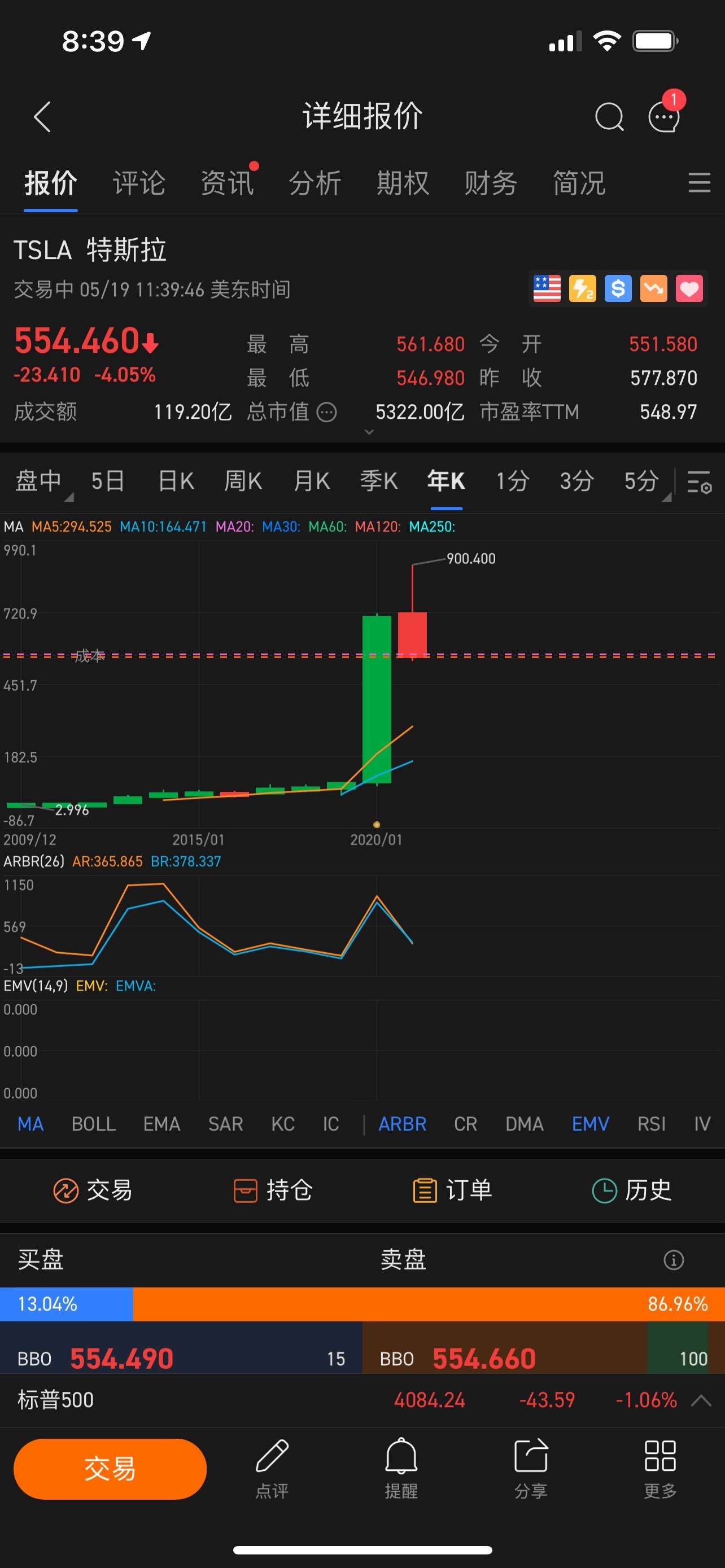725x1568 pixels.
Task: Open the 5分 minute-interval dropdown
Action: tap(647, 481)
